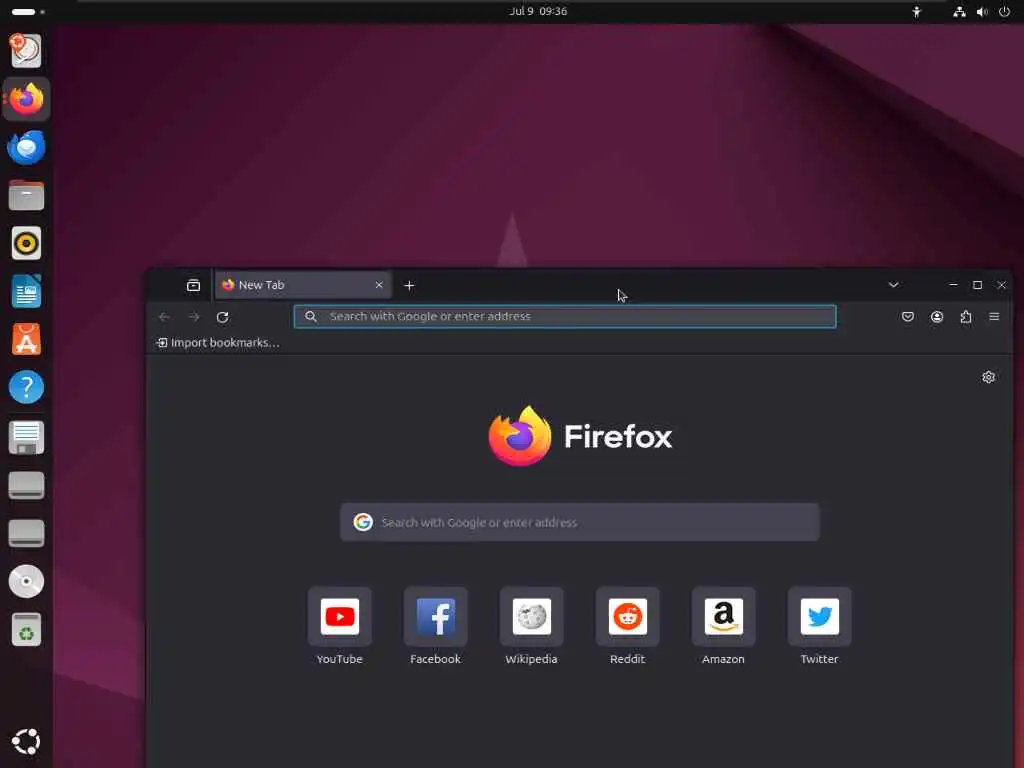This screenshot has height=768, width=1024.
Task: Open Ubuntu App Center from dock
Action: [x=26, y=340]
